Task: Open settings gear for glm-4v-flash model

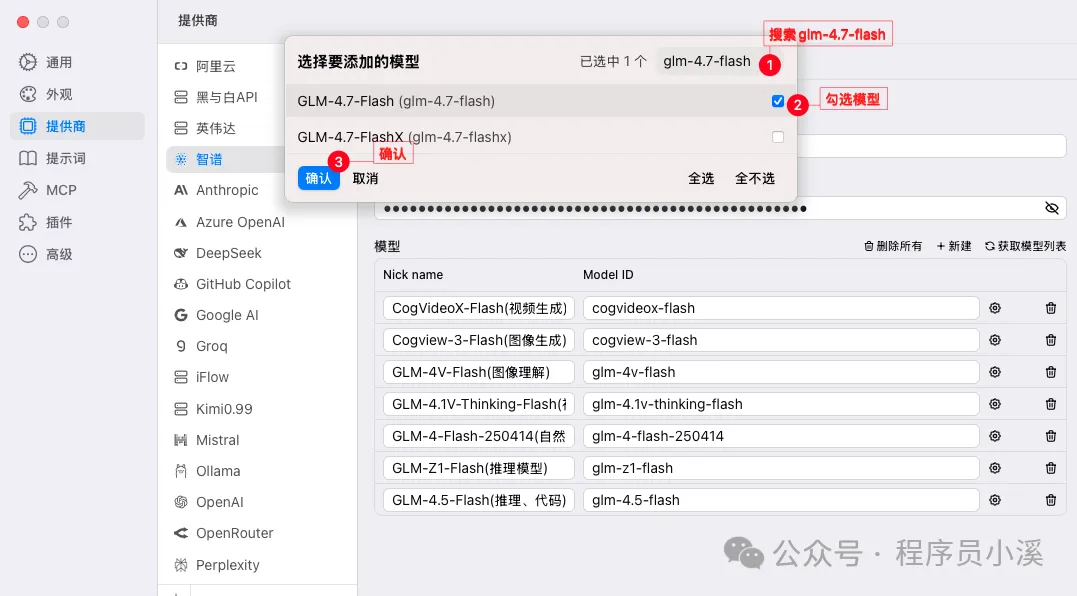Action: [995, 372]
